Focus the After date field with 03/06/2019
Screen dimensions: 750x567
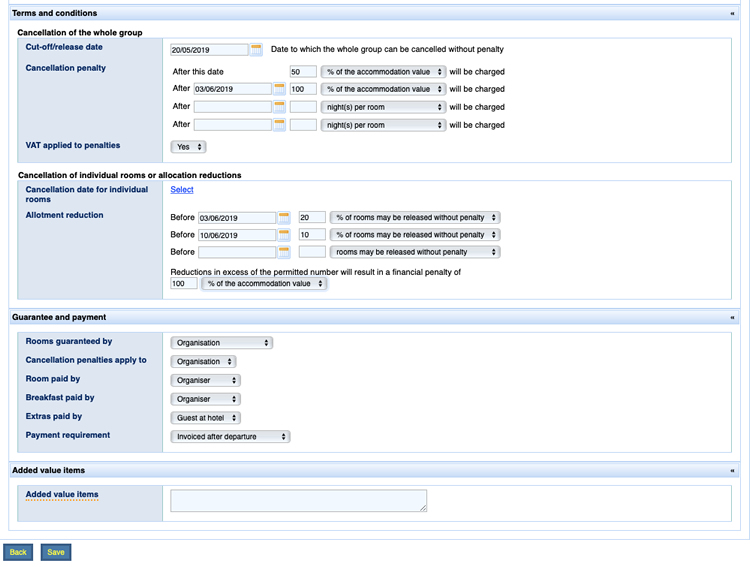[x=232, y=89]
